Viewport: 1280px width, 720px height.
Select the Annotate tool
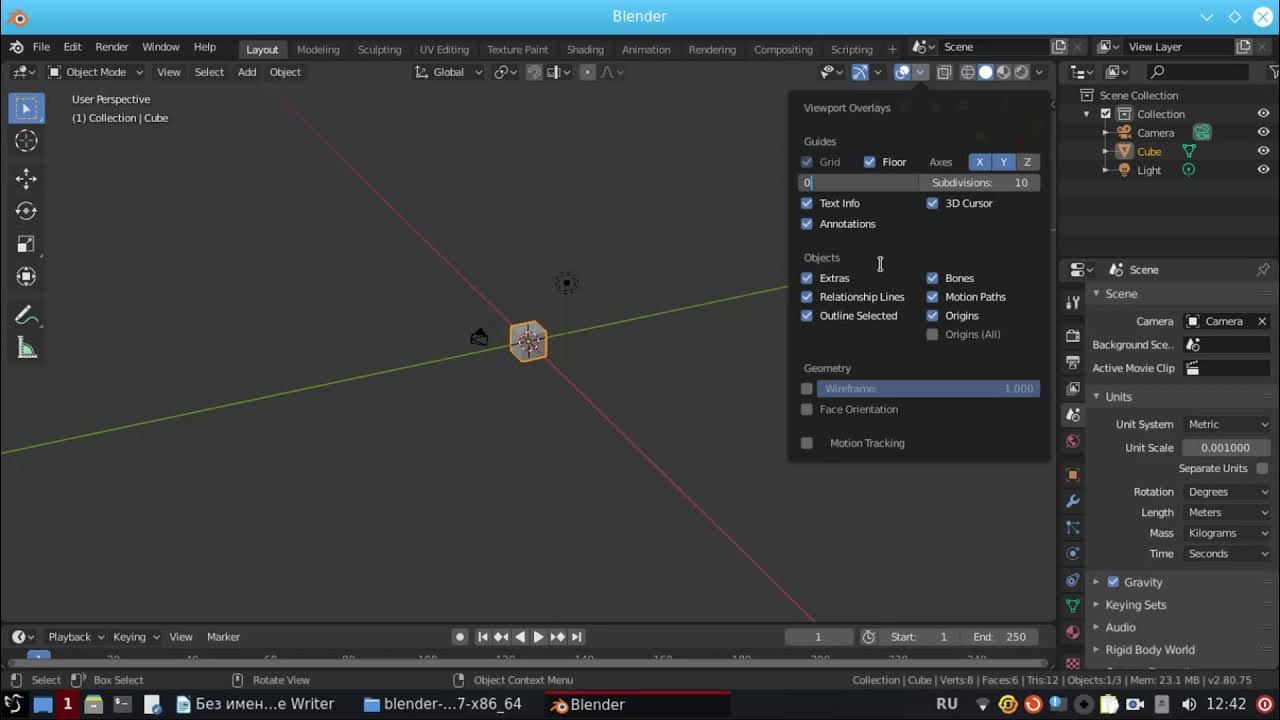click(26, 315)
